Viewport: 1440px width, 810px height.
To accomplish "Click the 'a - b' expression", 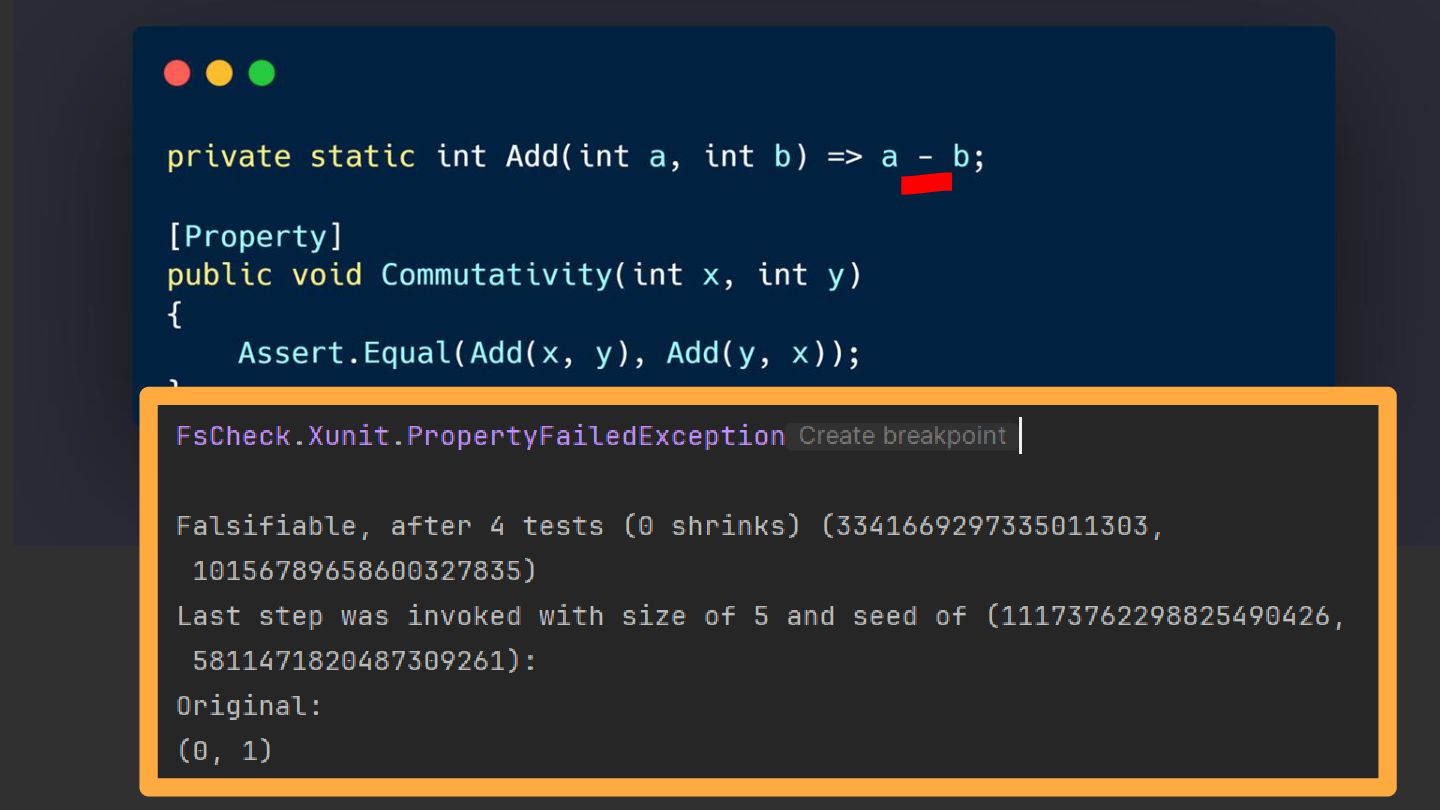I will tap(925, 157).
